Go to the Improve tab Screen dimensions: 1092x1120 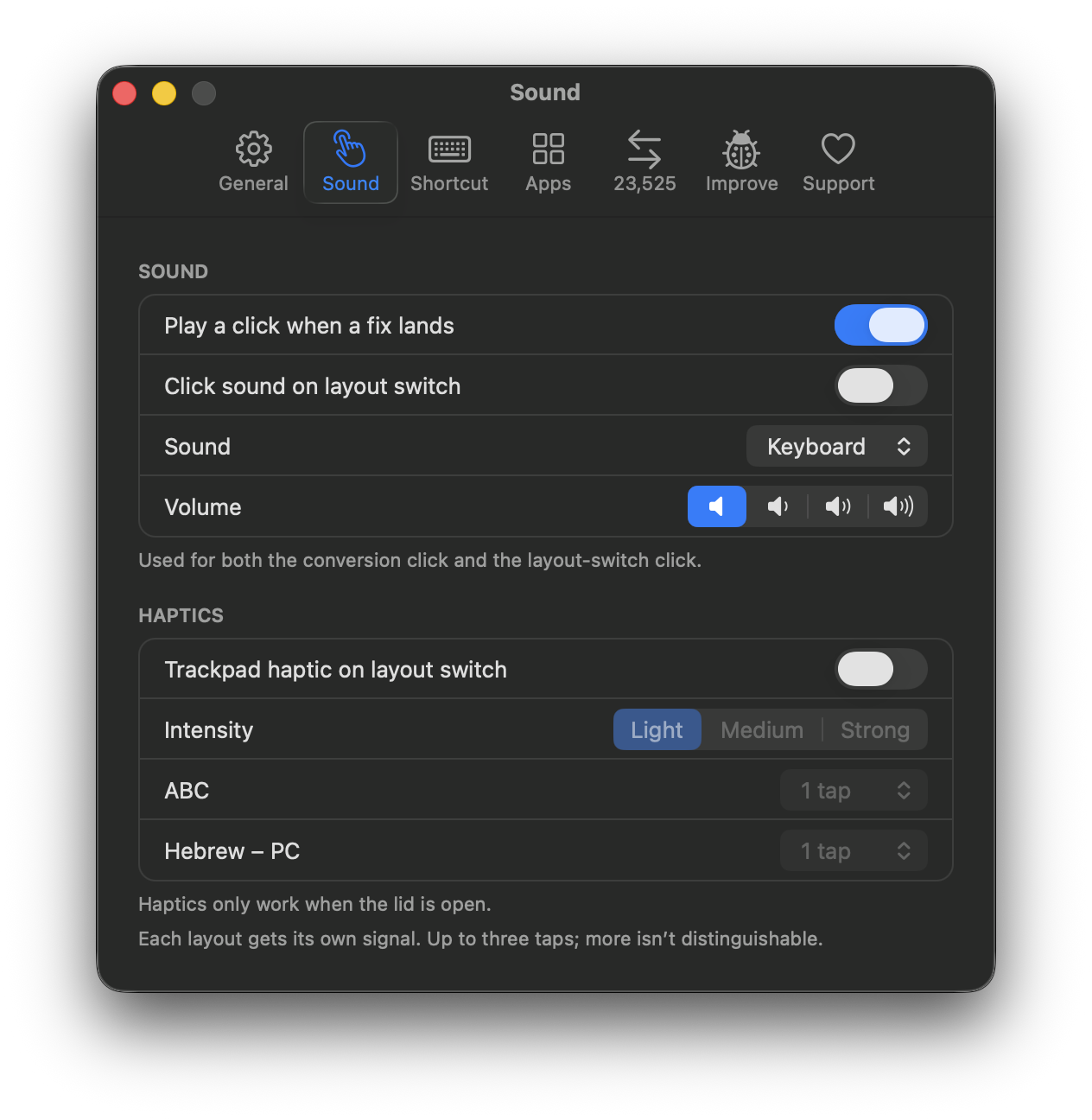(741, 162)
